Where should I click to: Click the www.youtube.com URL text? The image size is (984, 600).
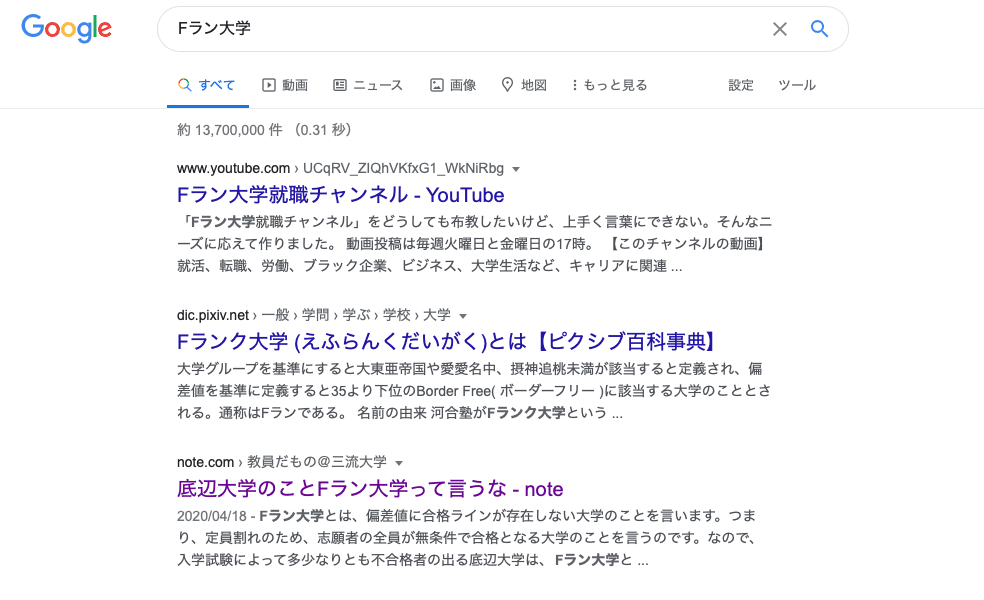(233, 169)
